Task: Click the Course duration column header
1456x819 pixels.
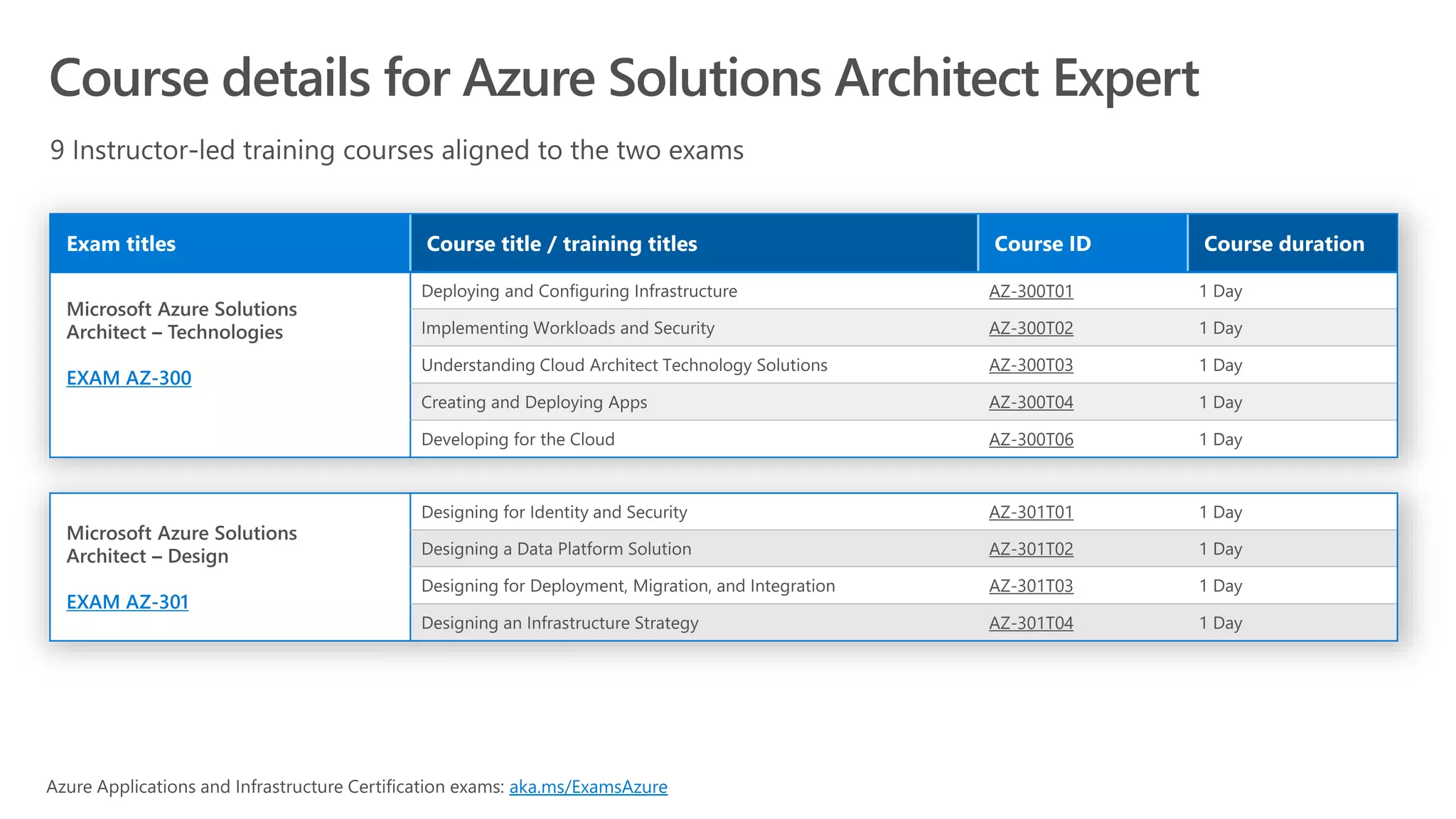Action: [1292, 243]
